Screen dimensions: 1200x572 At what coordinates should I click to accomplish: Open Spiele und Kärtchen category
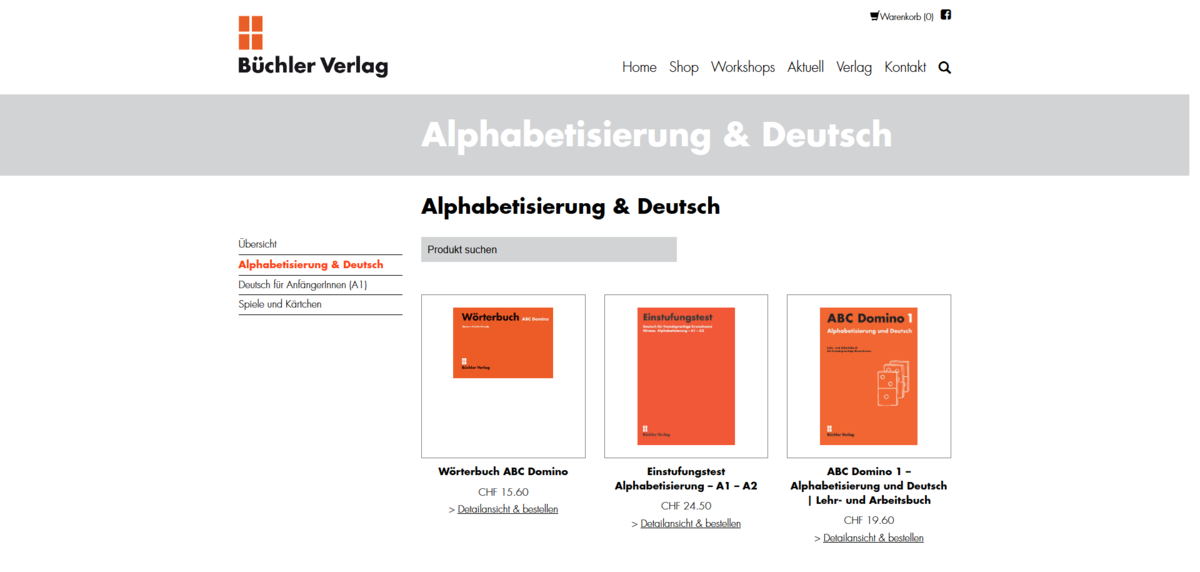280,304
